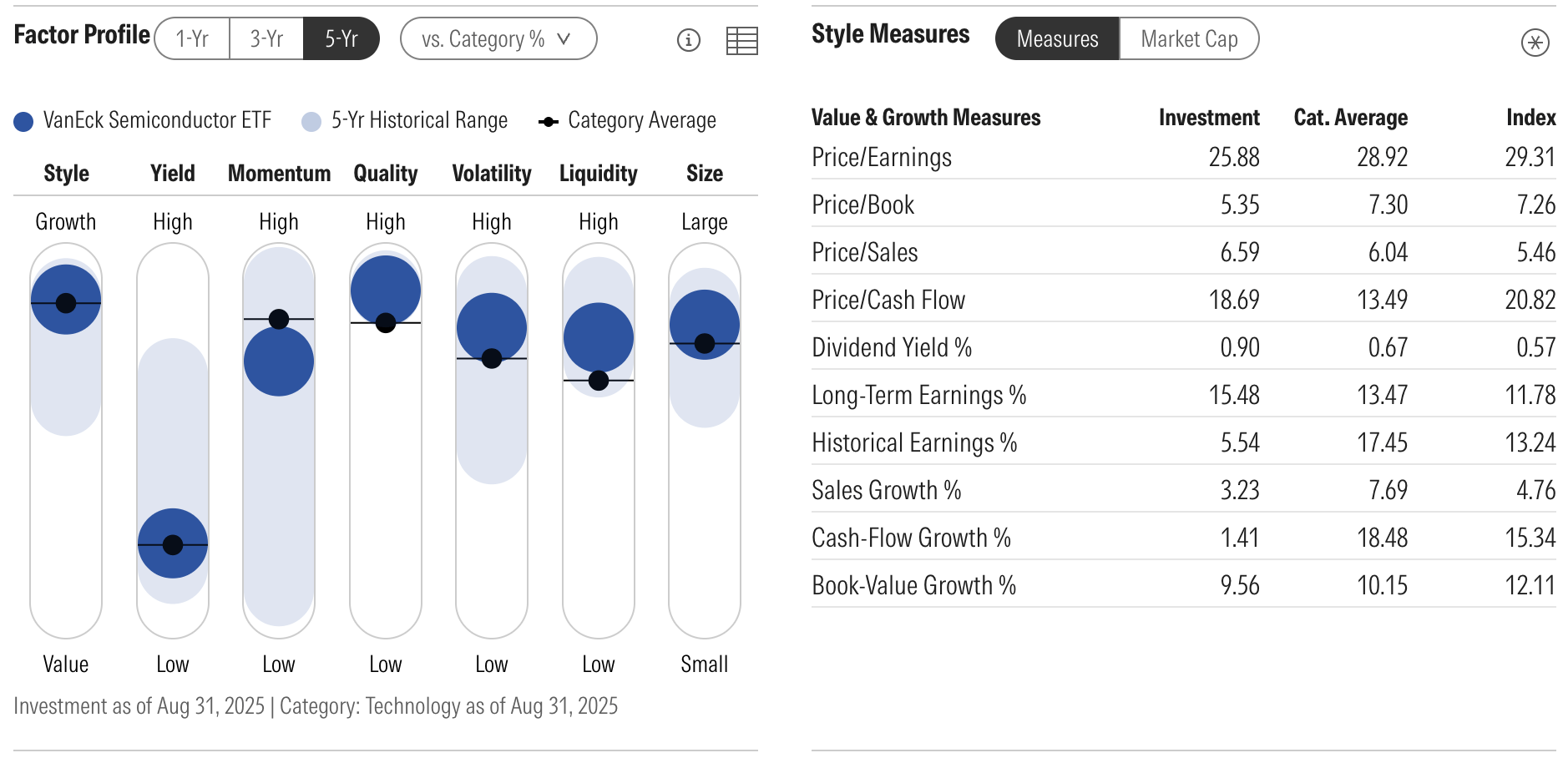1568x758 pixels.
Task: Click the 5-Yr Historical Range legend dot
Action: point(311,122)
